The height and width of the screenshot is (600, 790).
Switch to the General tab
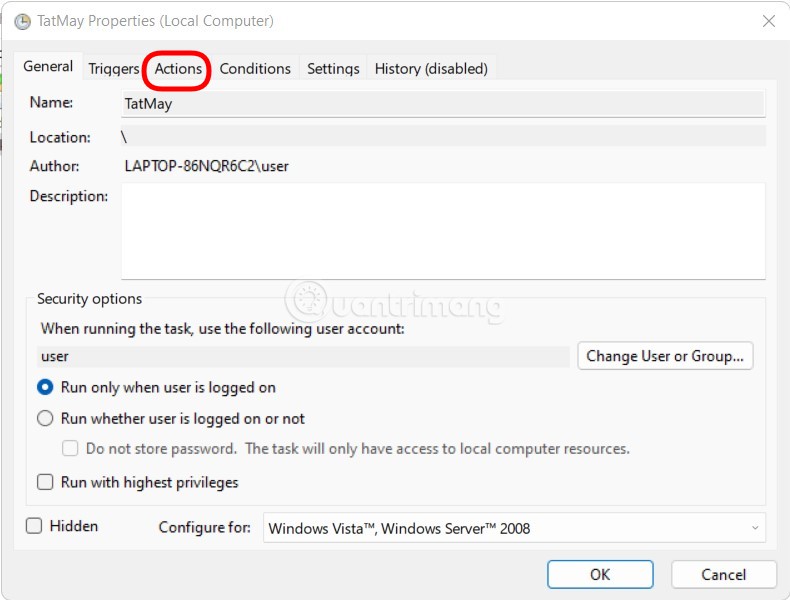point(48,66)
